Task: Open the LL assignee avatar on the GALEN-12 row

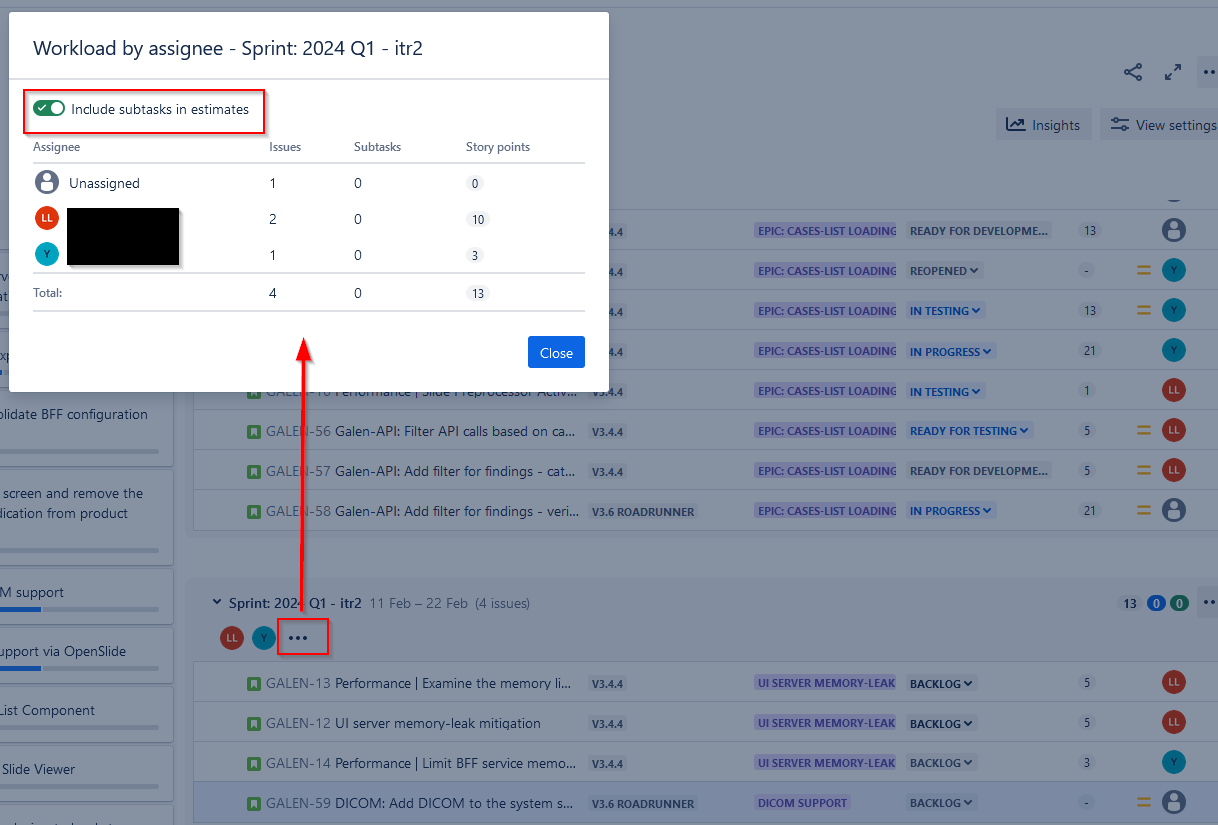Action: tap(1174, 723)
